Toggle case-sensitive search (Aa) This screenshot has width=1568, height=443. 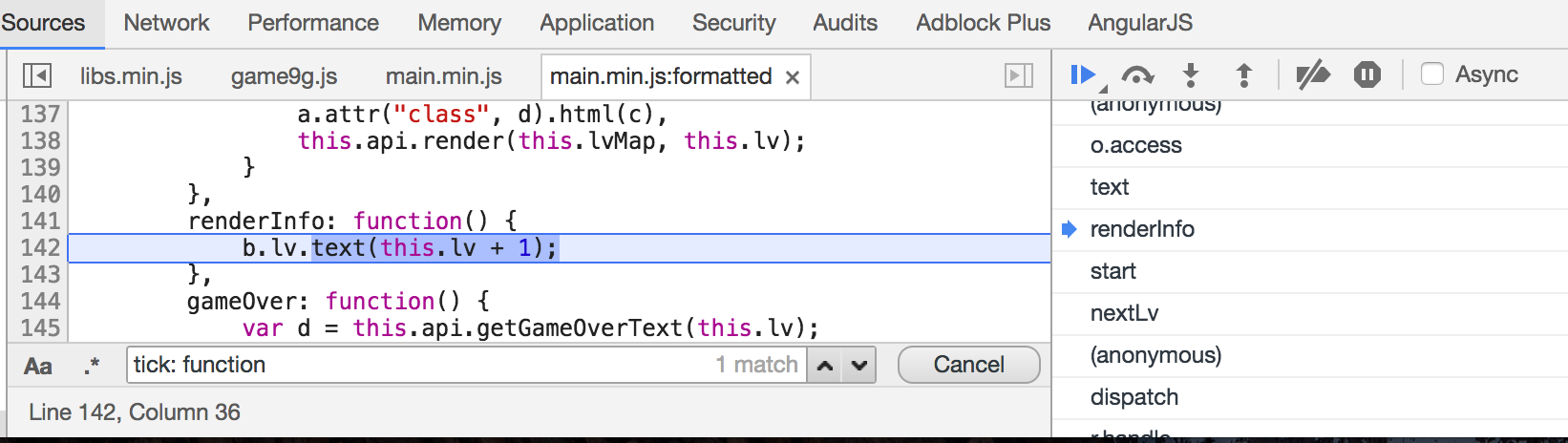(x=38, y=366)
